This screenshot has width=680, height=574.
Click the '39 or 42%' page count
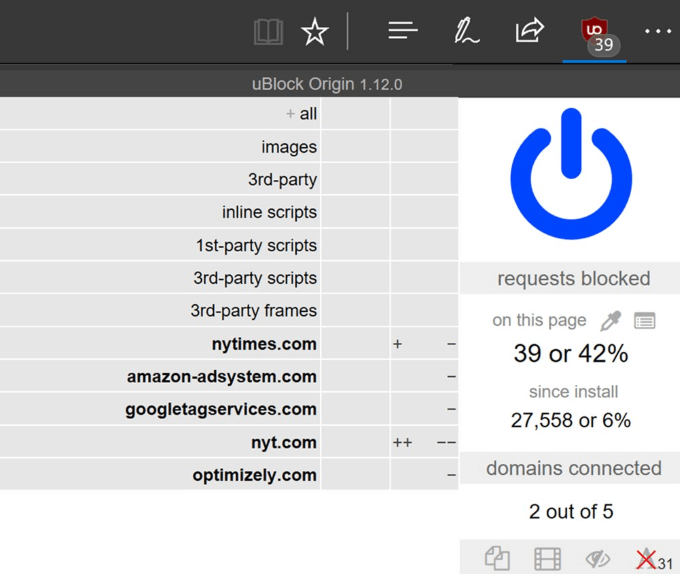click(x=571, y=353)
